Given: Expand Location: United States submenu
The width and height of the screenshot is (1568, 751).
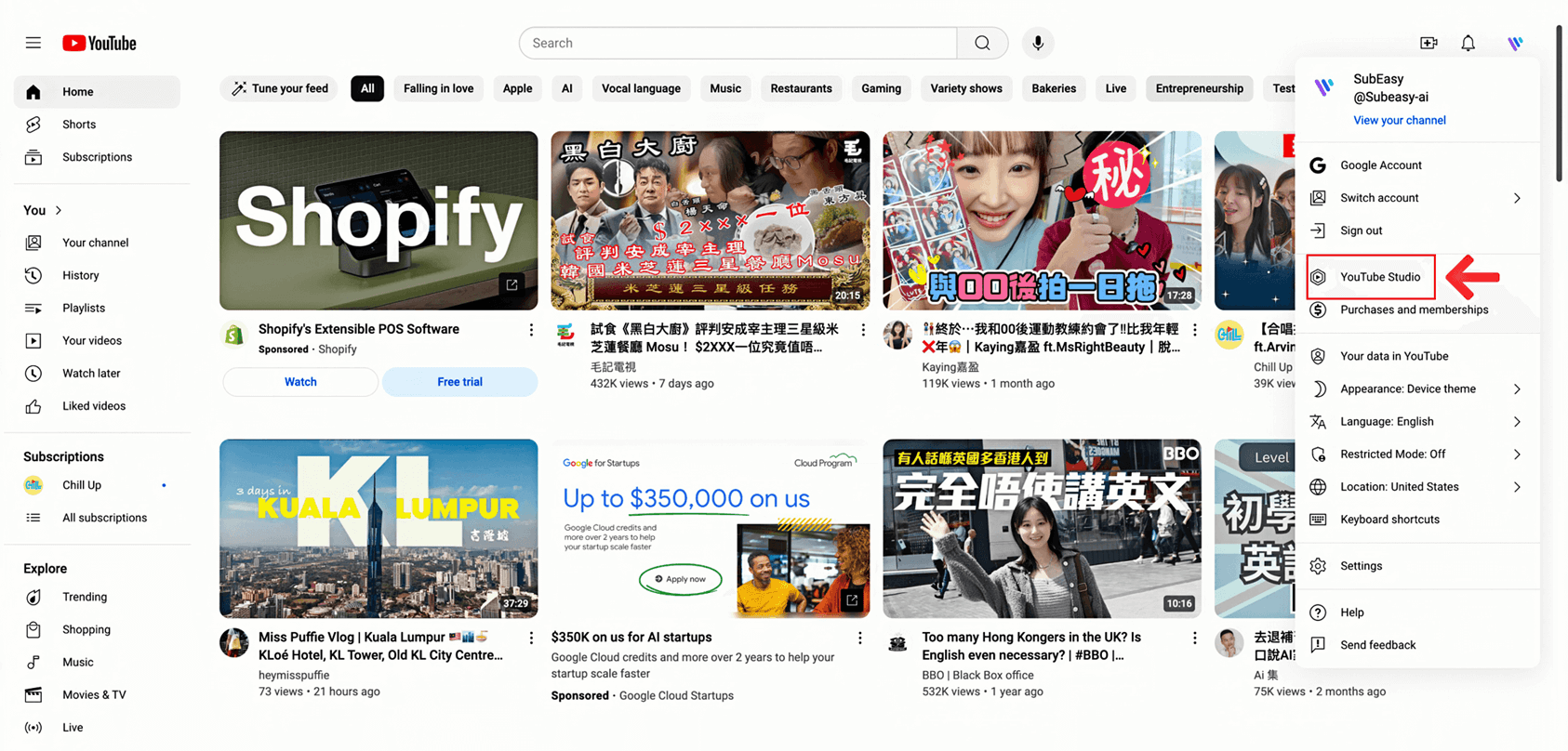Looking at the screenshot, I should [x=1417, y=487].
